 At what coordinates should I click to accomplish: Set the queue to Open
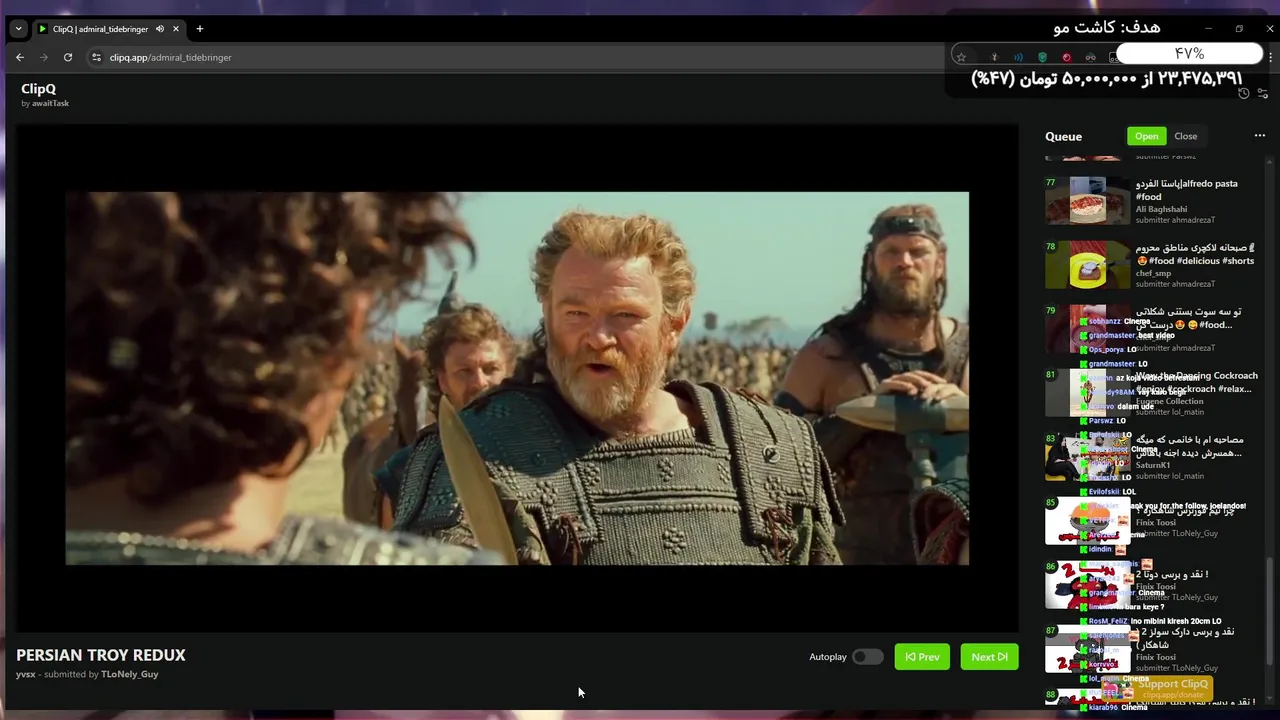pos(1146,136)
